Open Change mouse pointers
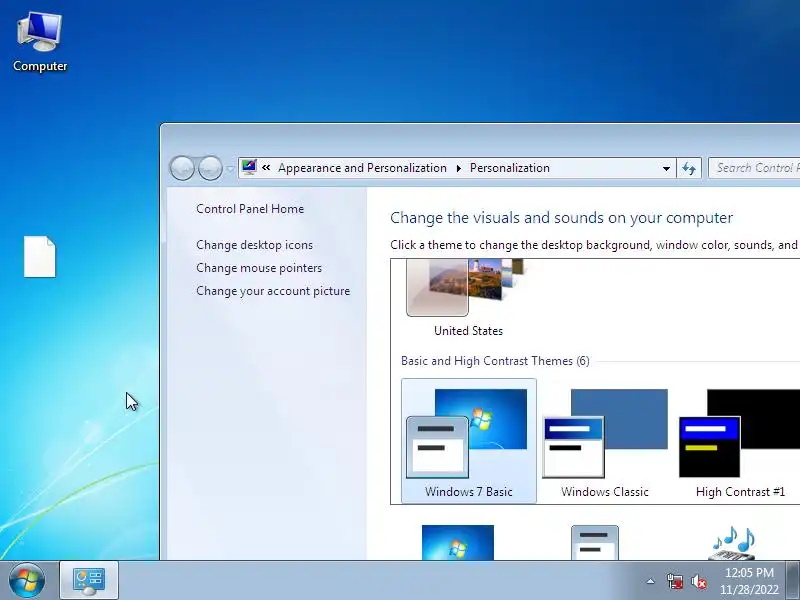 [x=259, y=268]
